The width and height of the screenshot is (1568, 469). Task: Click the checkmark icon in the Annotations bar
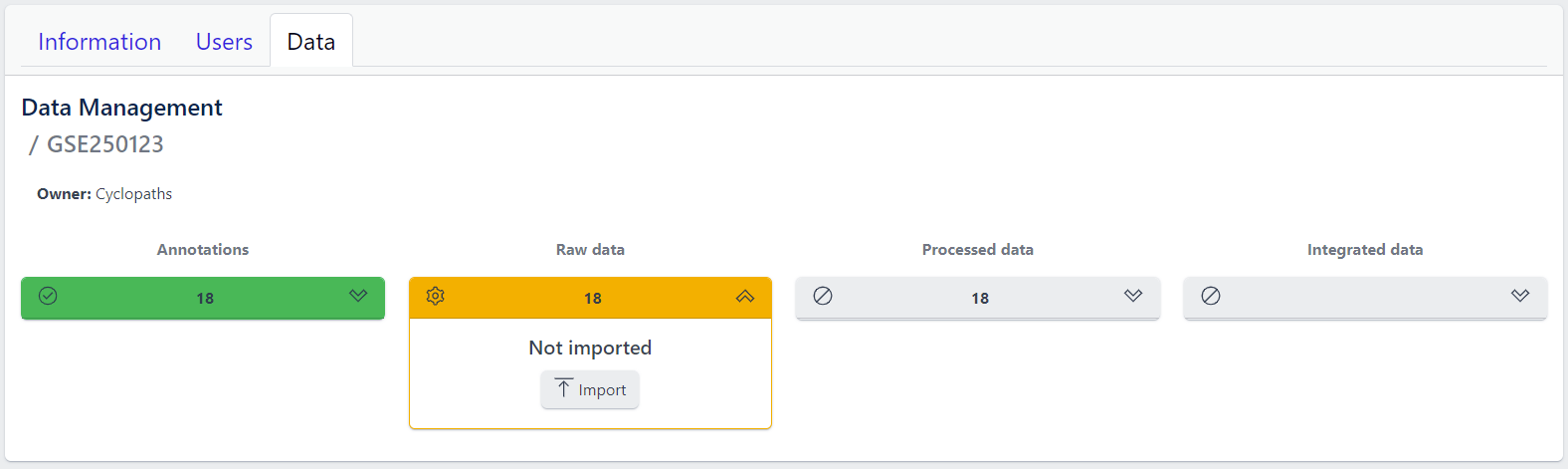point(48,296)
